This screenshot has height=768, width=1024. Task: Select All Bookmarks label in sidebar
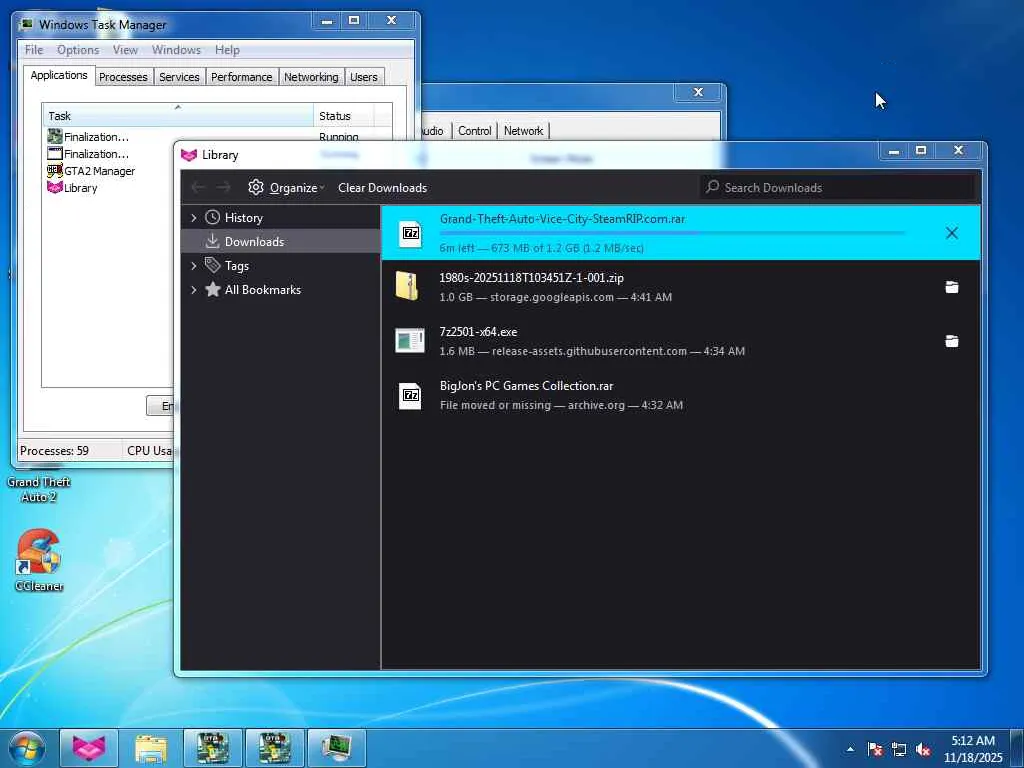click(x=263, y=290)
